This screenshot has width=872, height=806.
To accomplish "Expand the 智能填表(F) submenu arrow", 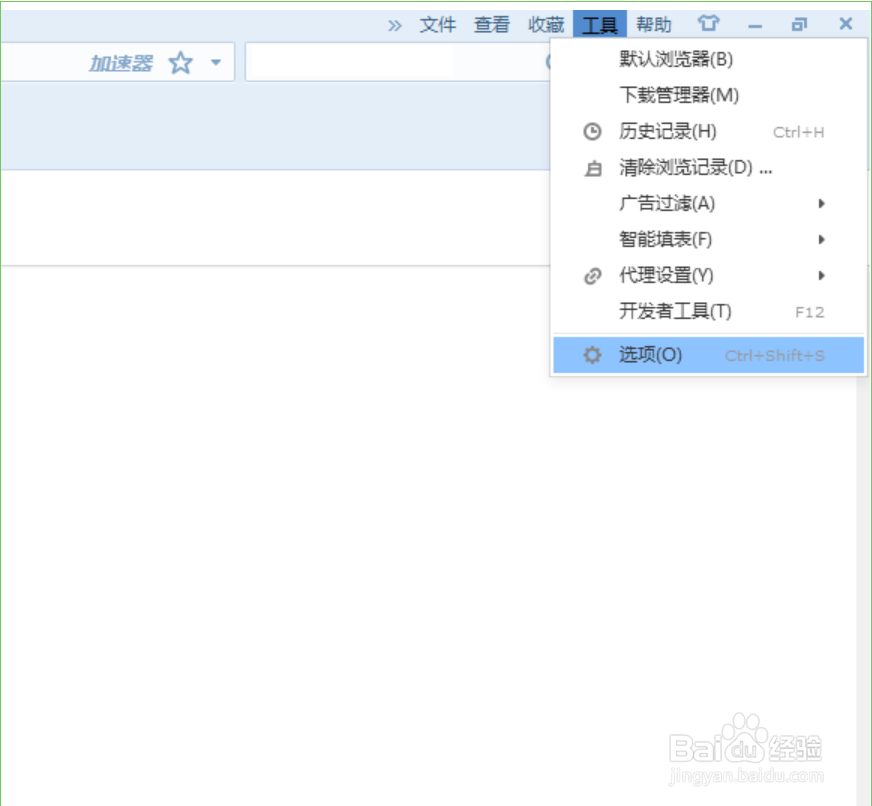I will tap(822, 239).
